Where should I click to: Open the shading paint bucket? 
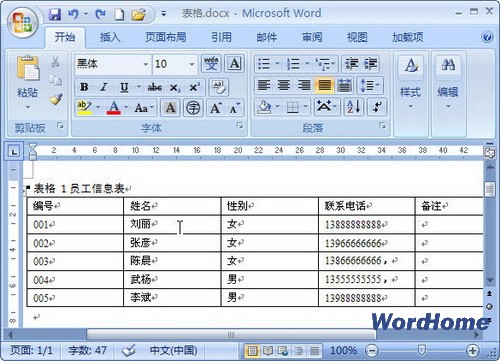(264, 107)
